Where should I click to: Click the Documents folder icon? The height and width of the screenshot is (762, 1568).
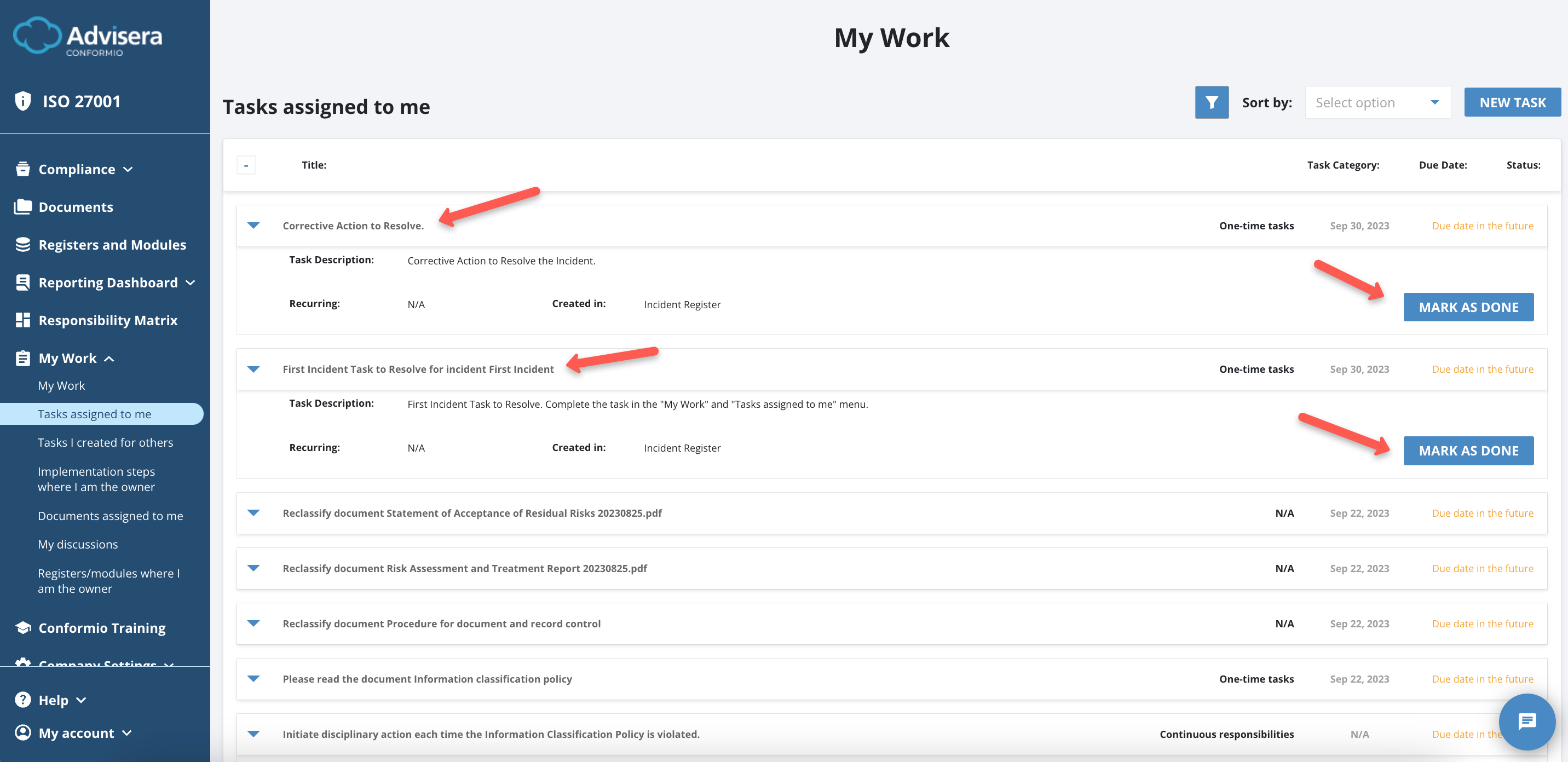[23, 207]
